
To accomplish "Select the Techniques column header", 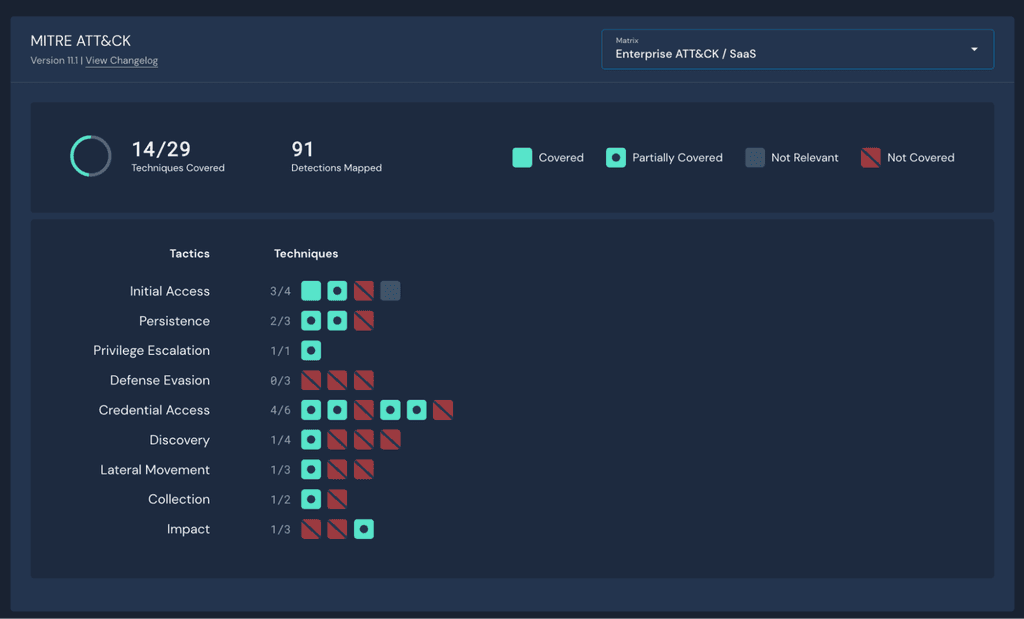I will [x=306, y=253].
